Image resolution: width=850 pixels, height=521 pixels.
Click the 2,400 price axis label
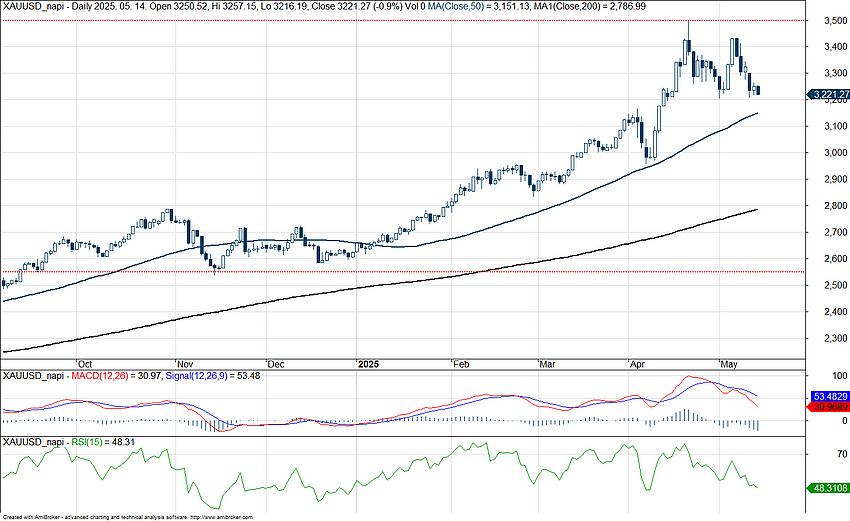835,312
